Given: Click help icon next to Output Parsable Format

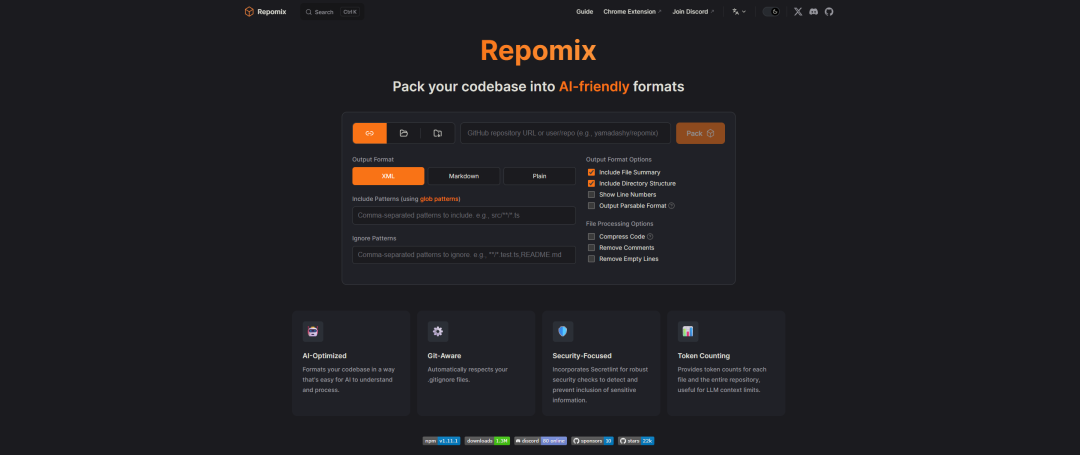Looking at the screenshot, I should pos(672,206).
